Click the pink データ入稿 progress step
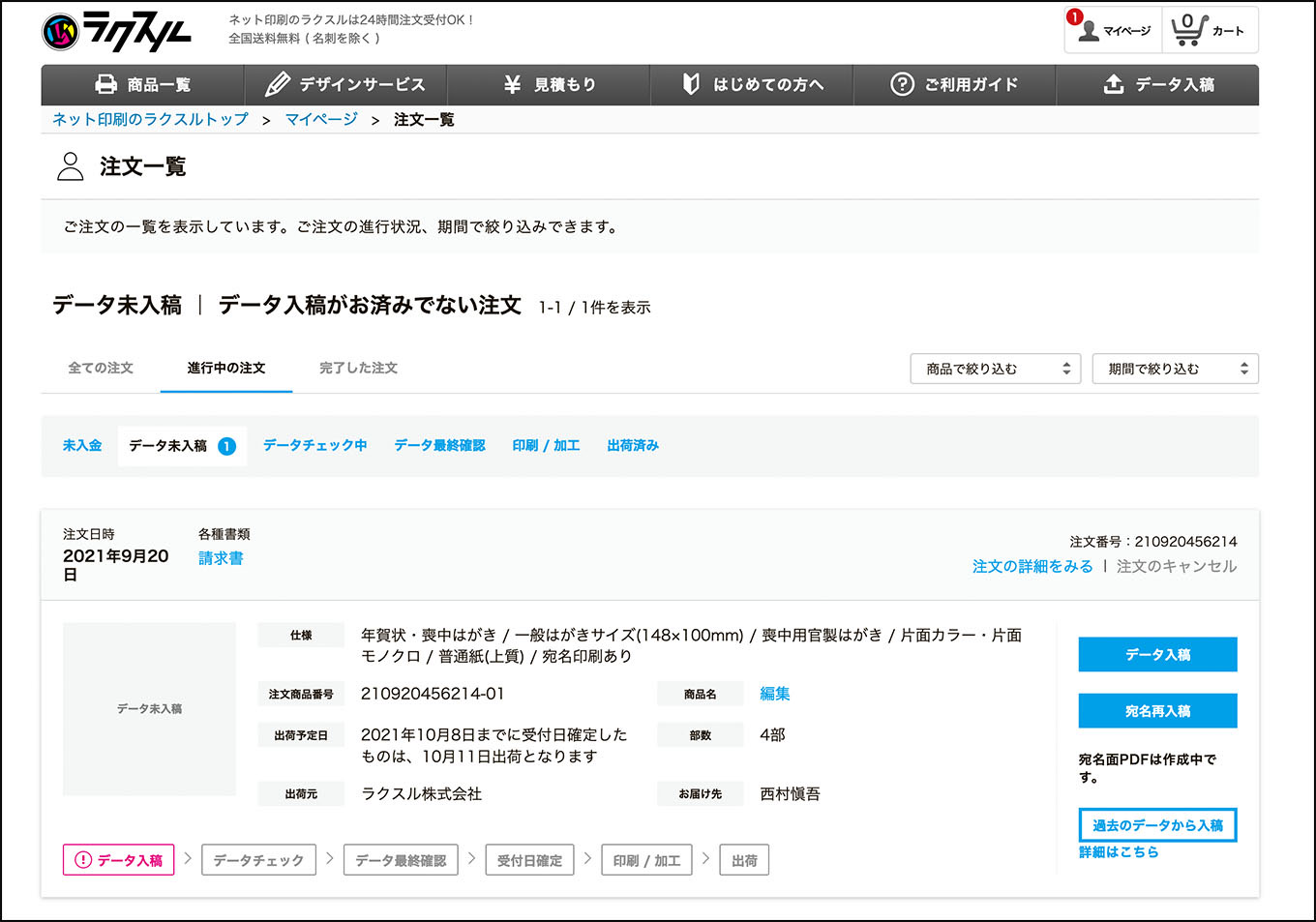 coord(118,860)
